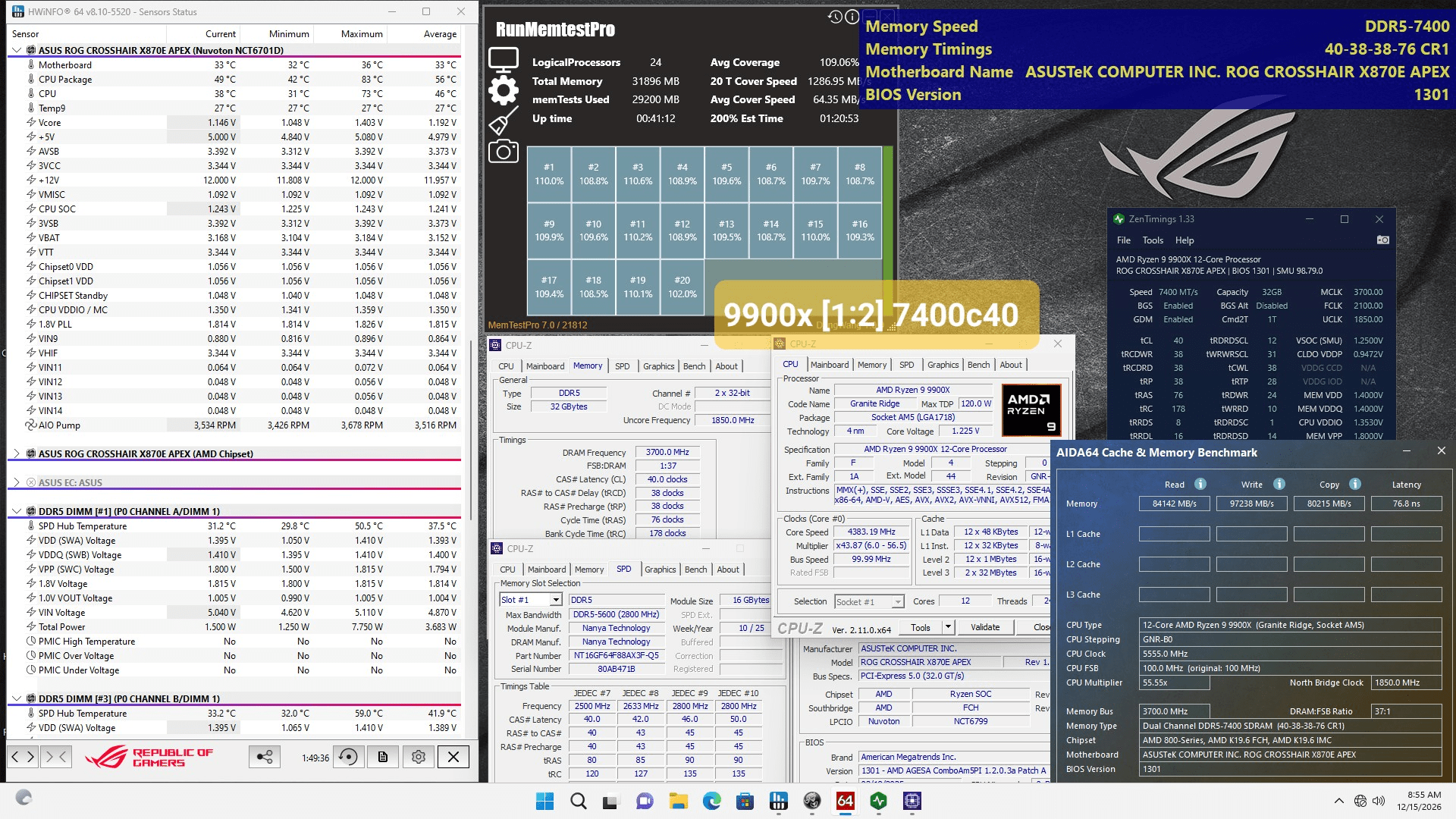Reset HWiNFO sensor clock timer
This screenshot has height=819, width=1456.
pyautogui.click(x=349, y=757)
